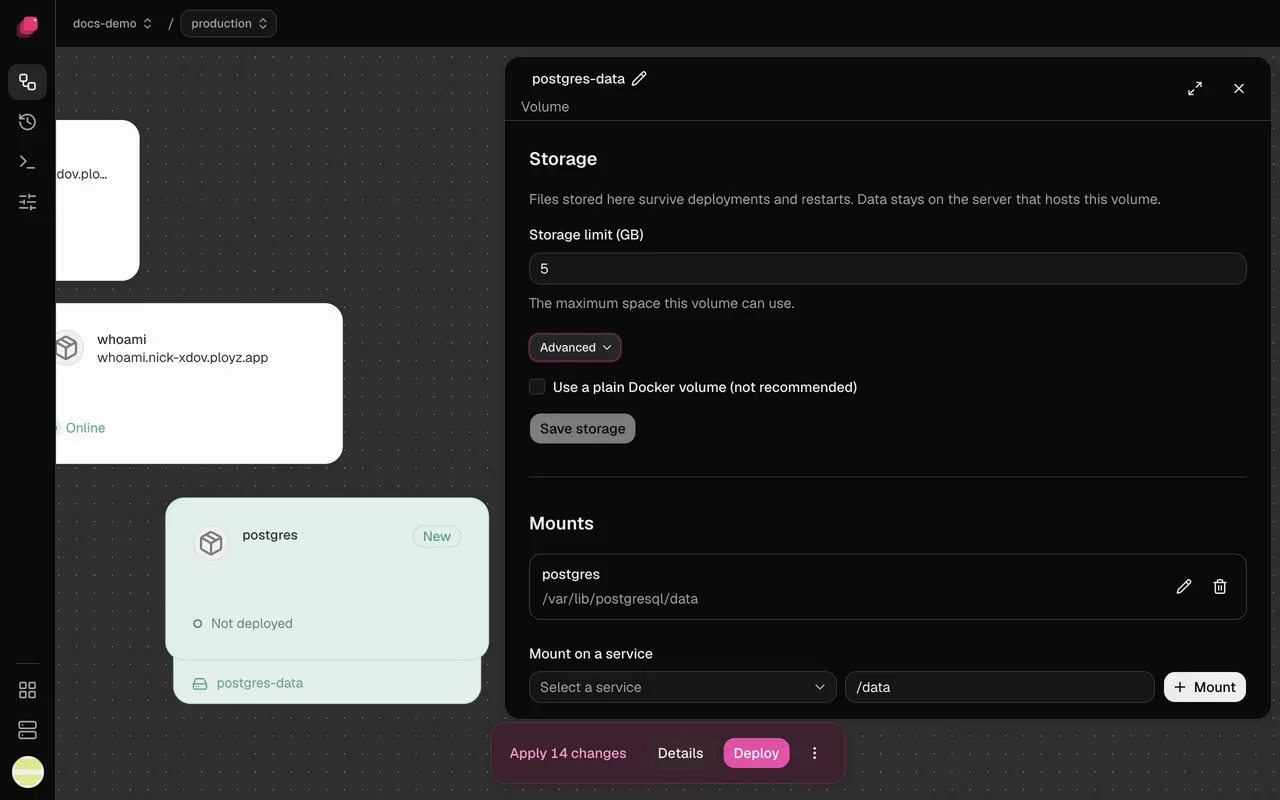Click the Storage limit input field
Screen dimensions: 1280x800
(x=888, y=268)
